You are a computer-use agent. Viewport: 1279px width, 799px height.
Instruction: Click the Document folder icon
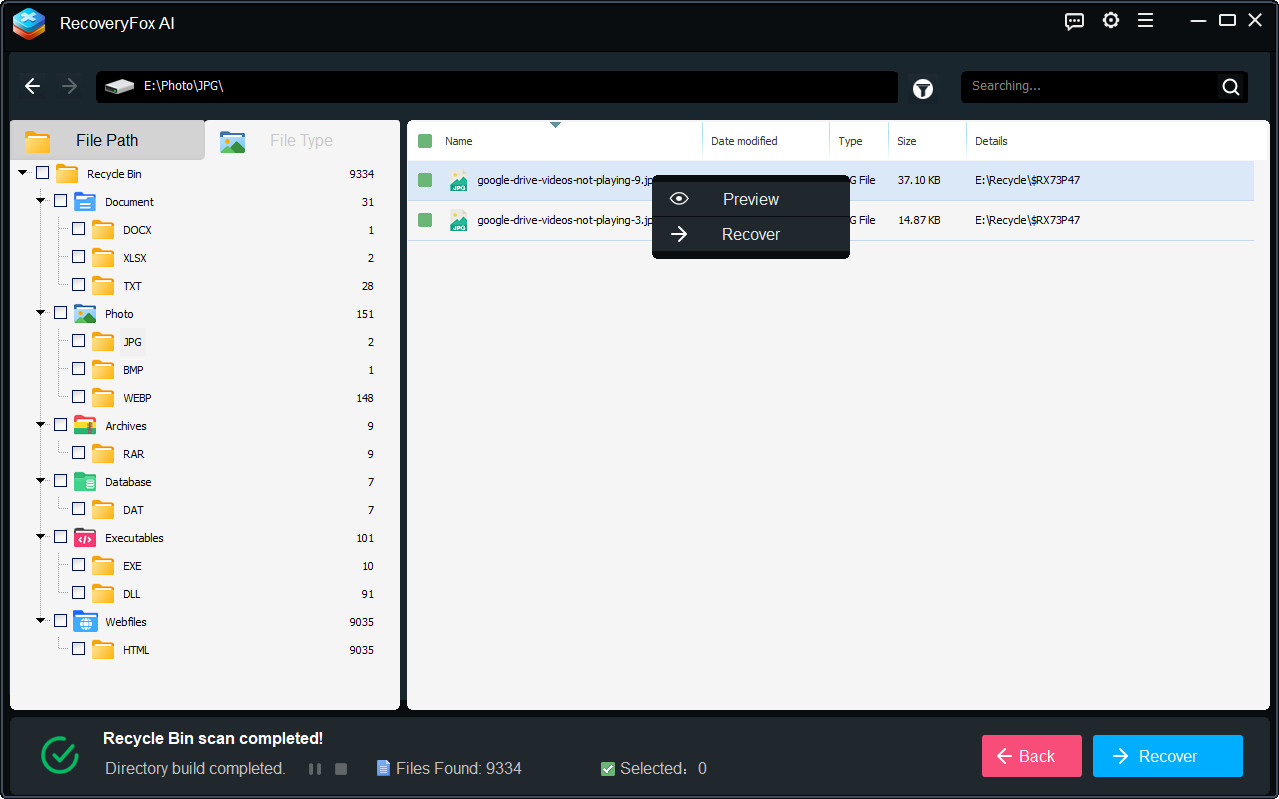click(85, 202)
